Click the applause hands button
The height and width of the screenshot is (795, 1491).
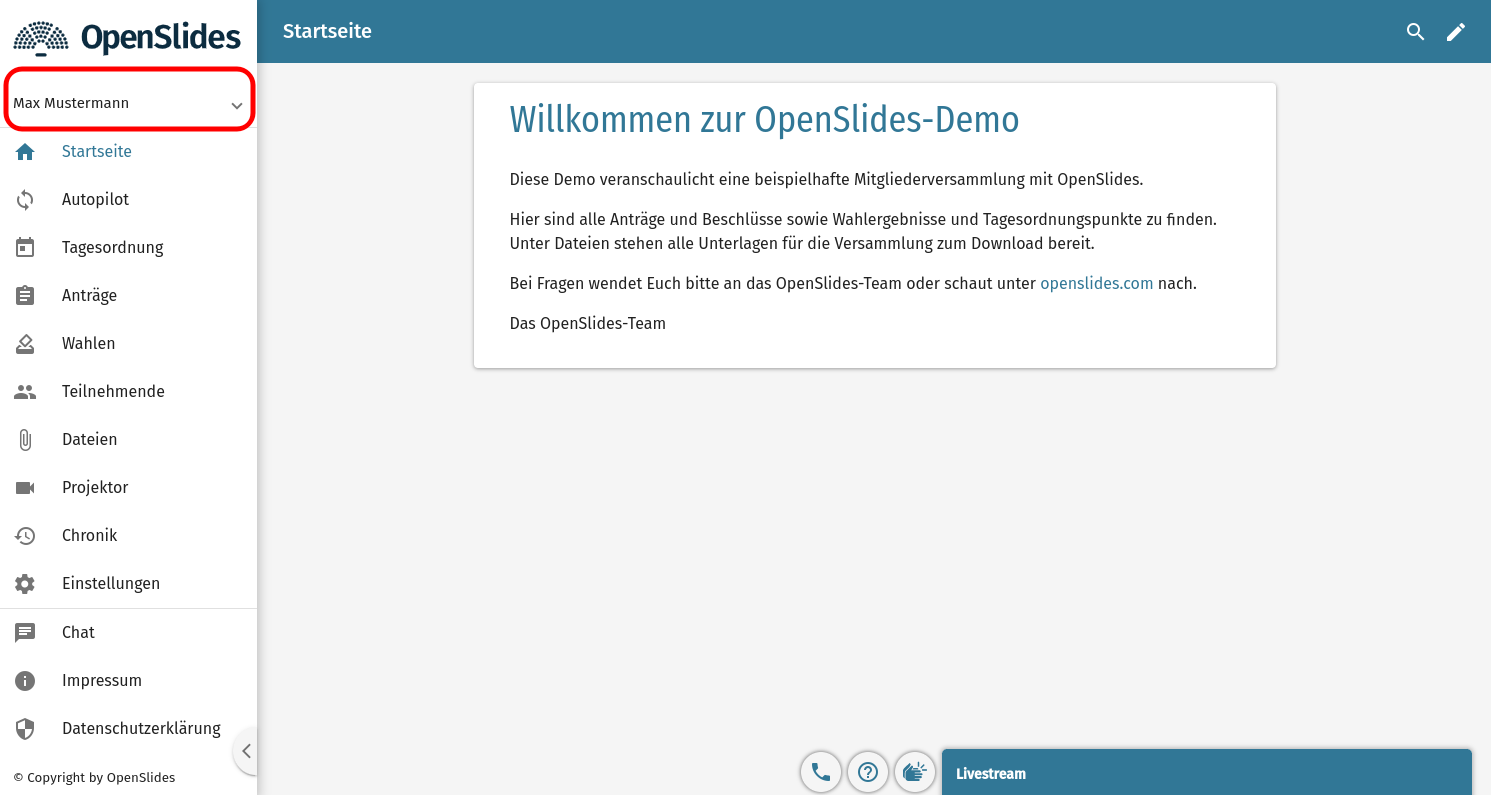(x=915, y=772)
